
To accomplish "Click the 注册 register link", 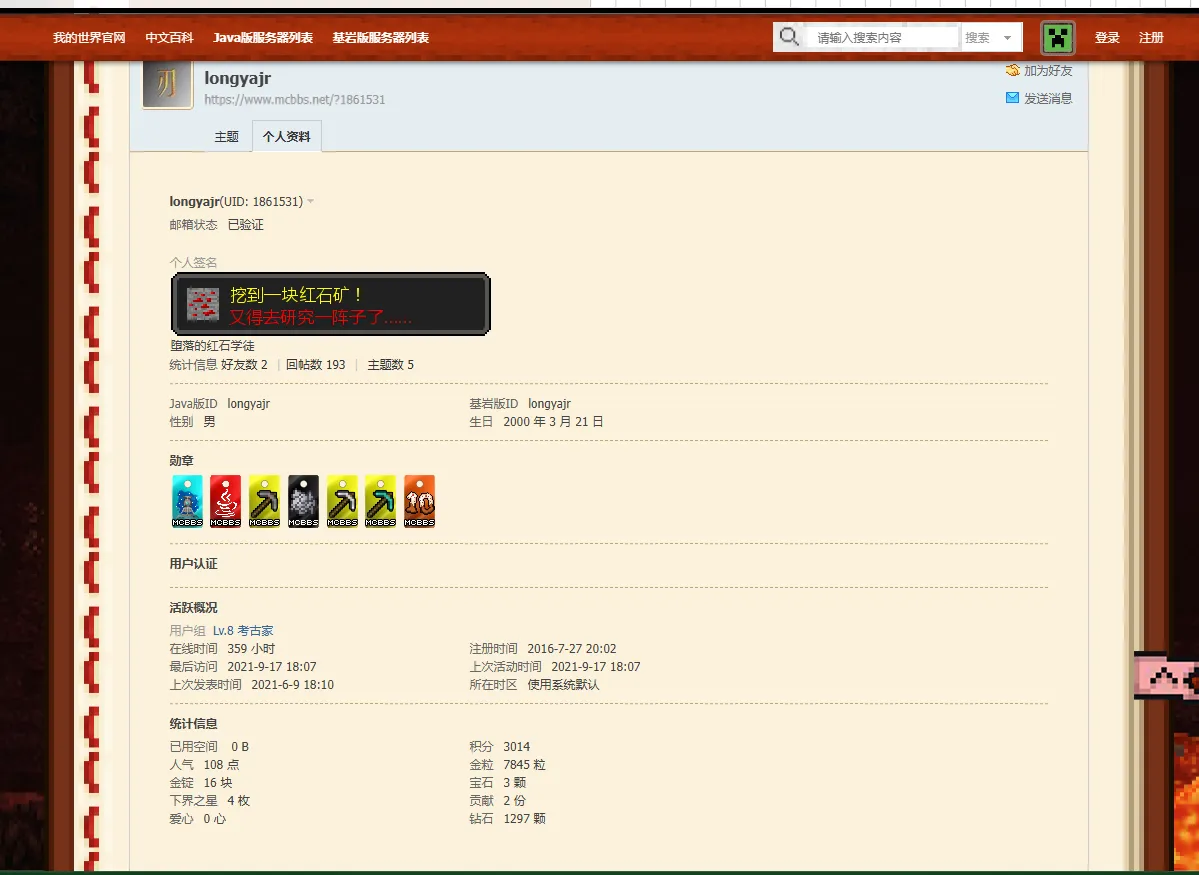I will (1152, 37).
